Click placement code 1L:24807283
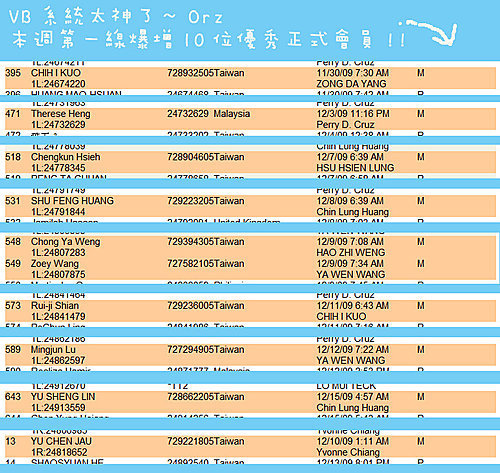500x473 pixels. pos(58,252)
